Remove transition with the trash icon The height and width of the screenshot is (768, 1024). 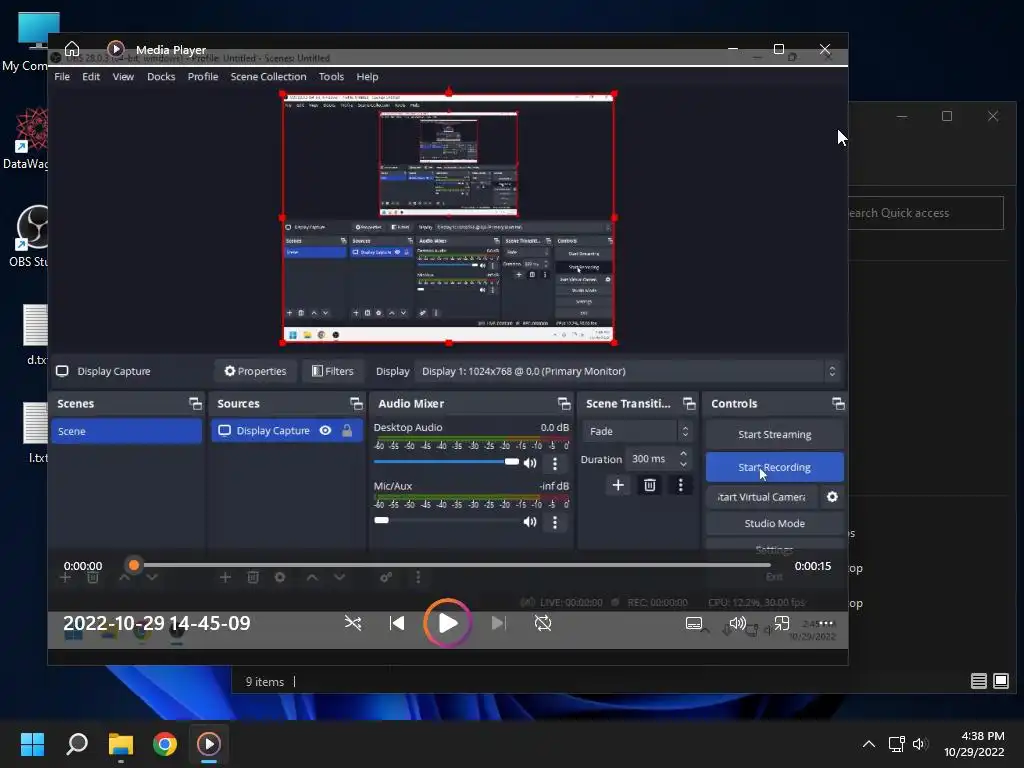650,485
